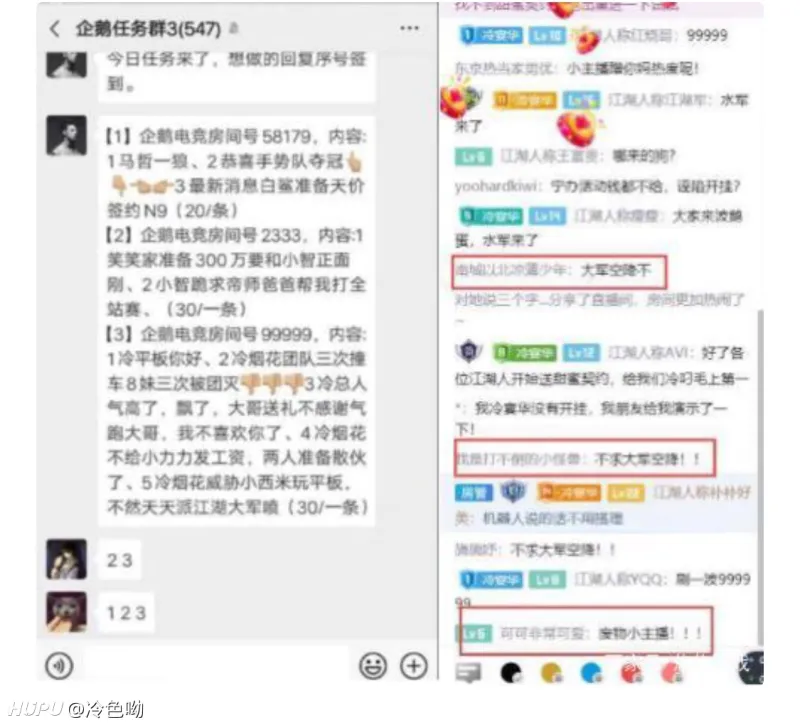
Task: Open avatar of the task list sender
Action: pyautogui.click(x=66, y=136)
